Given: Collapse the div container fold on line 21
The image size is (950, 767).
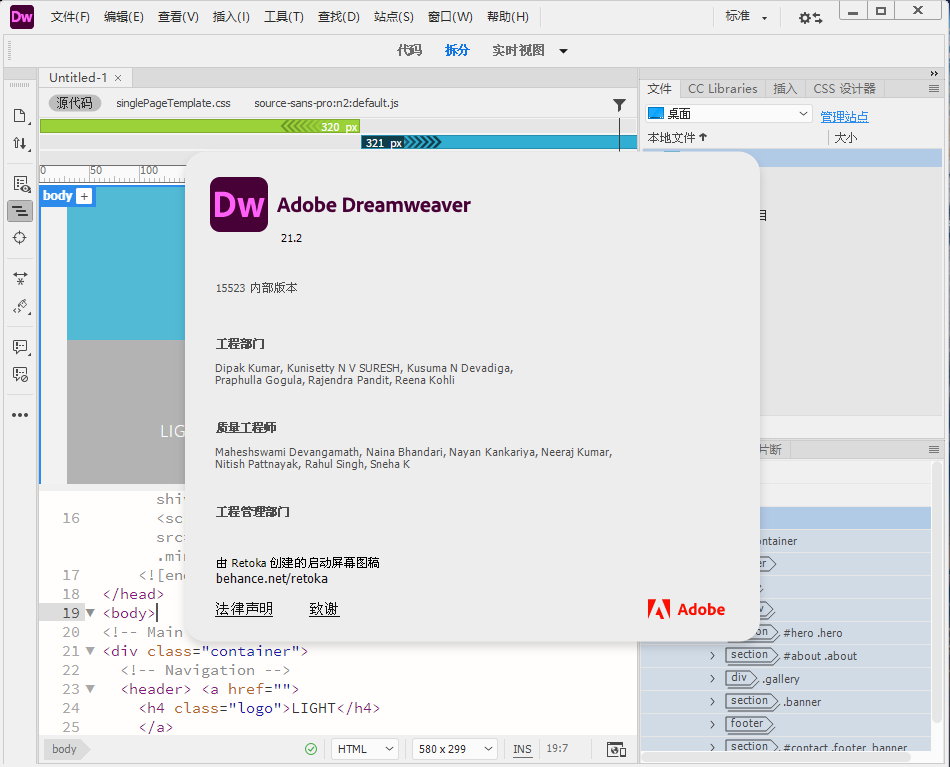Looking at the screenshot, I should 90,651.
